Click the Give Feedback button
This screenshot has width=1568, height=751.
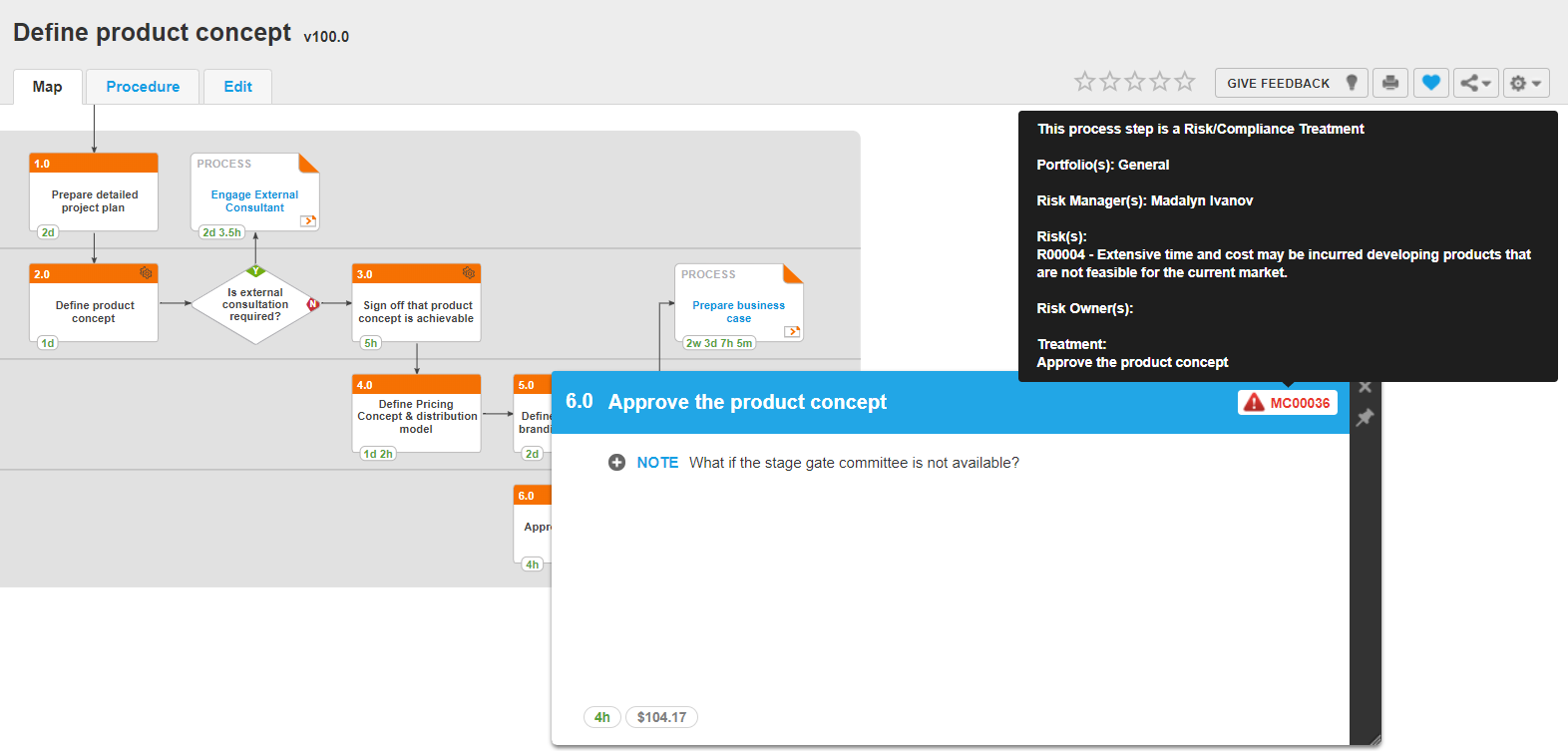tap(1291, 83)
